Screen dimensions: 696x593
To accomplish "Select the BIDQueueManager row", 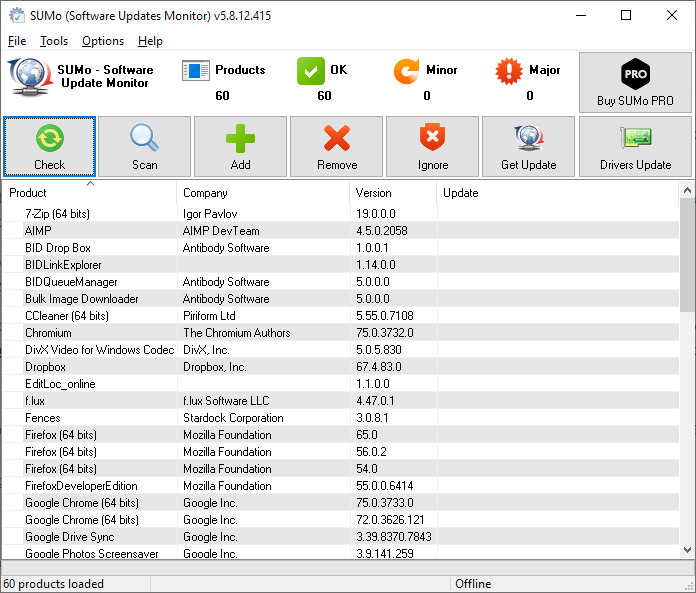I will click(x=341, y=281).
